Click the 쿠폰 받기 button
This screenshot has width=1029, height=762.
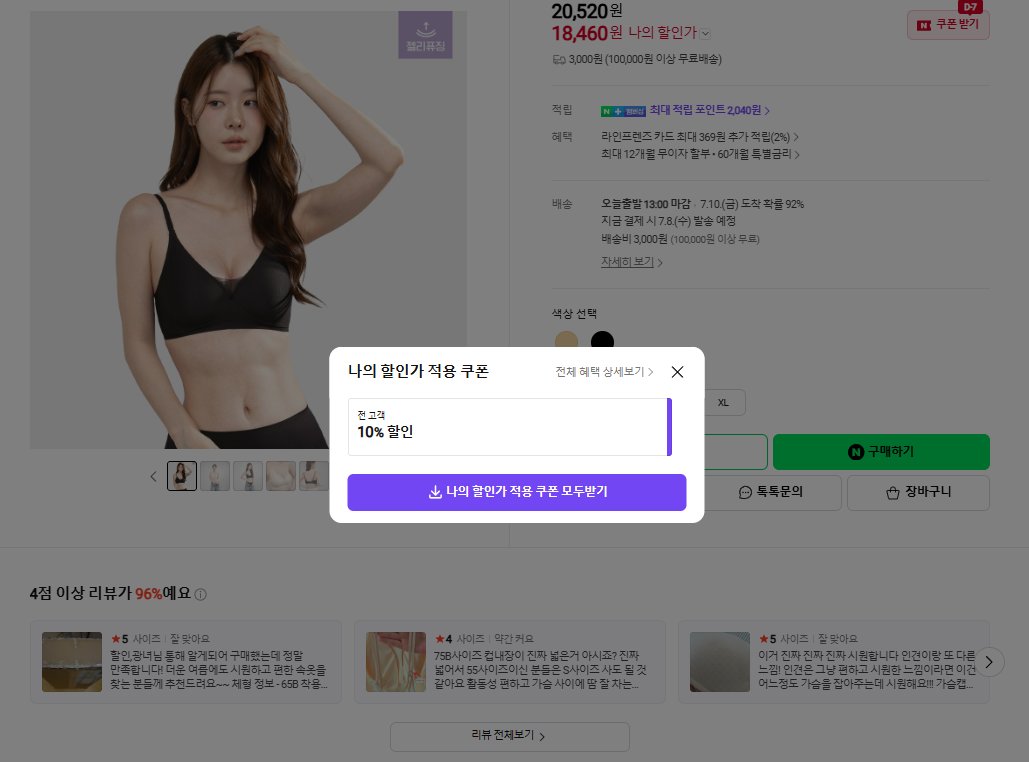tap(948, 25)
